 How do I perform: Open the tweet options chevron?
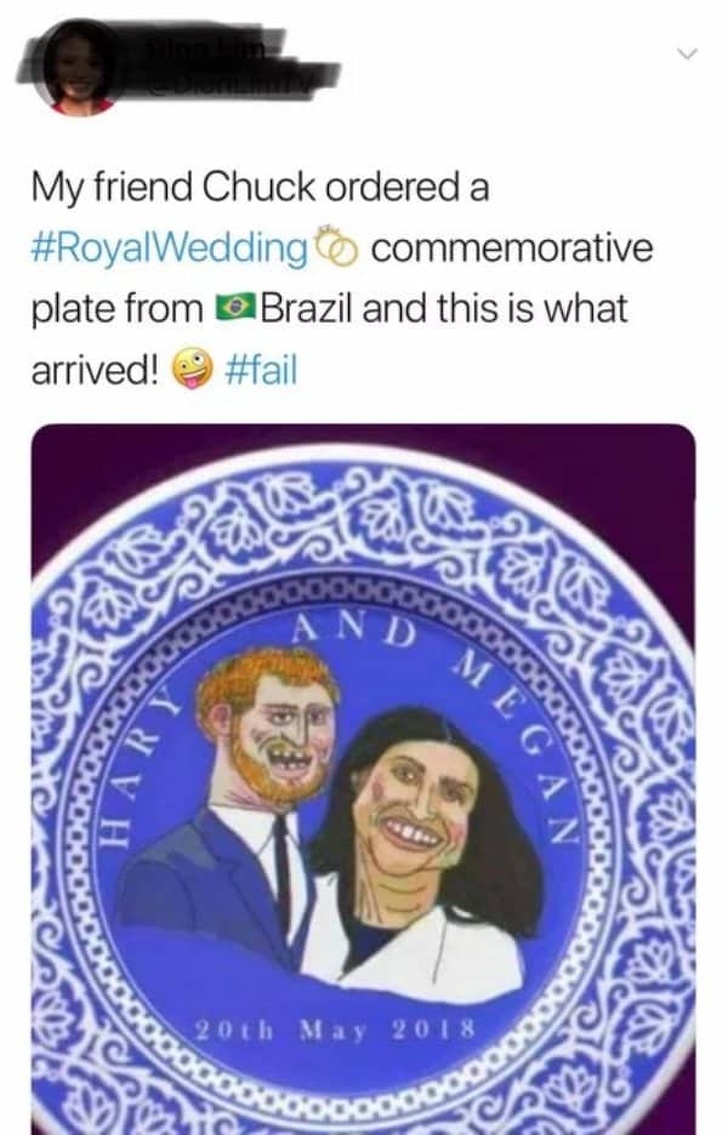[687, 54]
